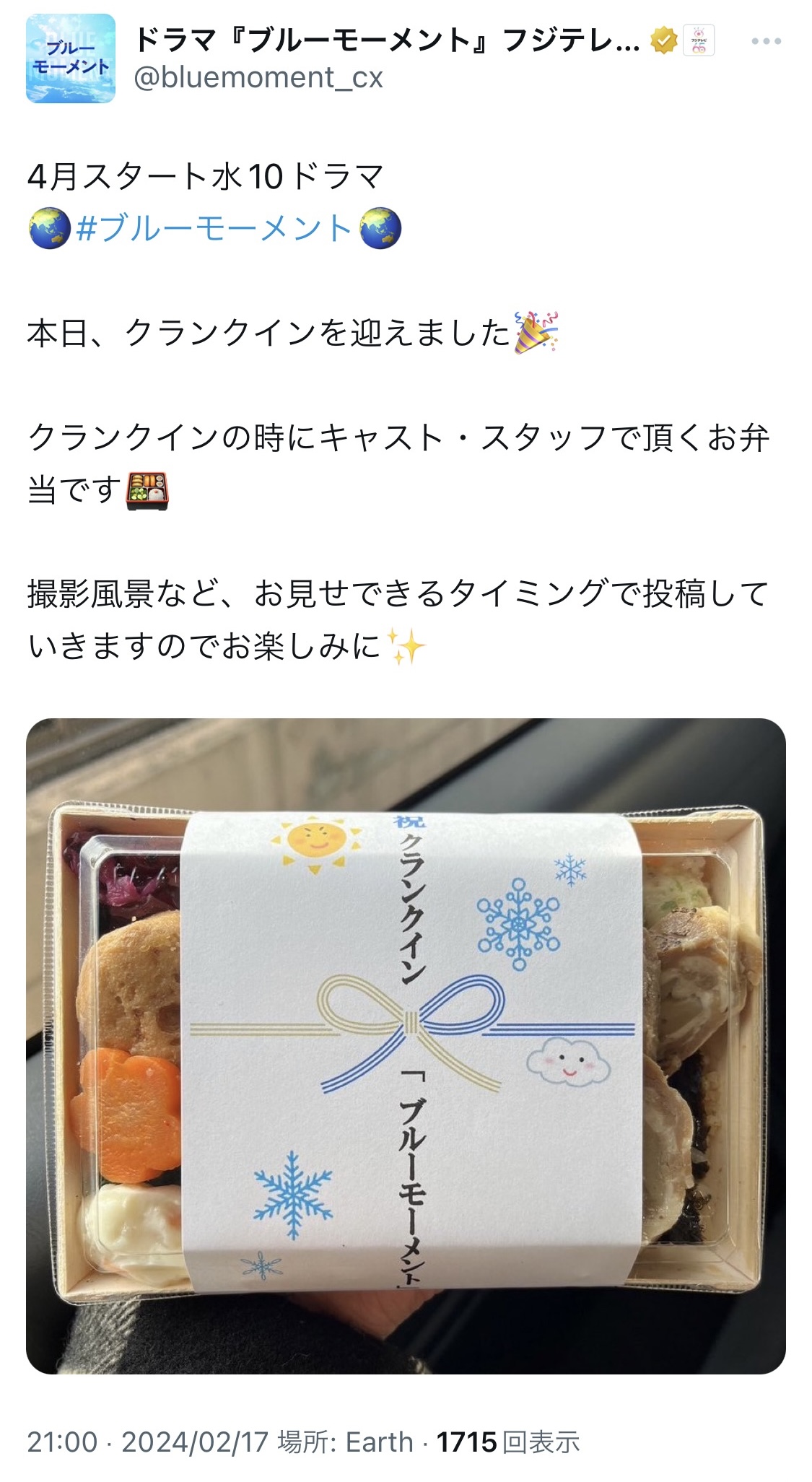Select the 4月スタート水10ドラマ text line
This screenshot has height=1482, width=812.
[x=206, y=177]
